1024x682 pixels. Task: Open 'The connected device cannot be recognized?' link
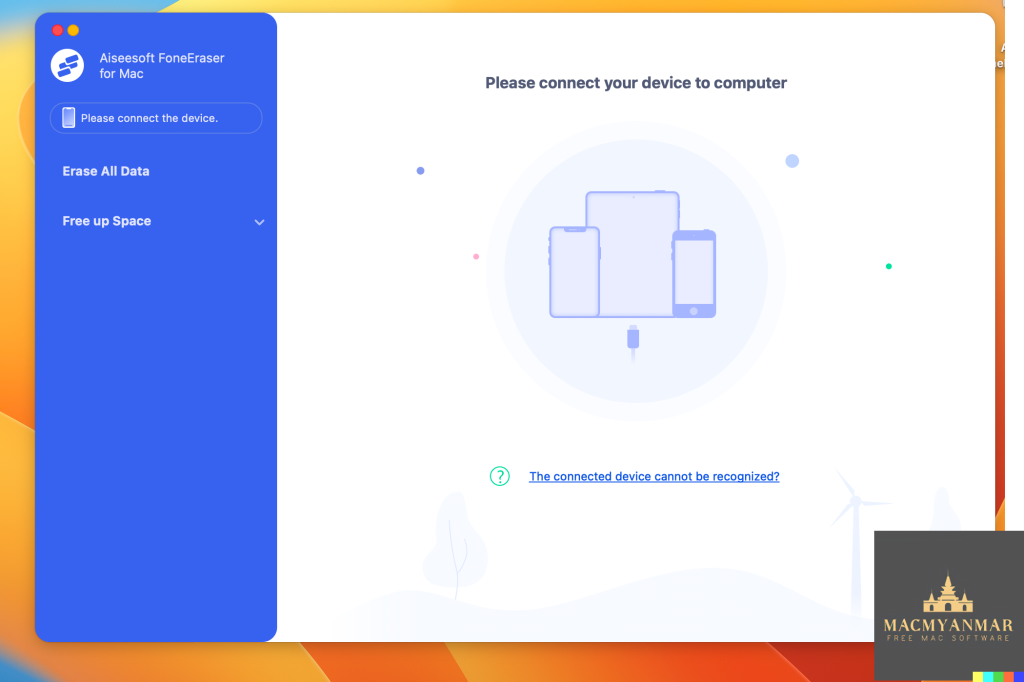(654, 476)
